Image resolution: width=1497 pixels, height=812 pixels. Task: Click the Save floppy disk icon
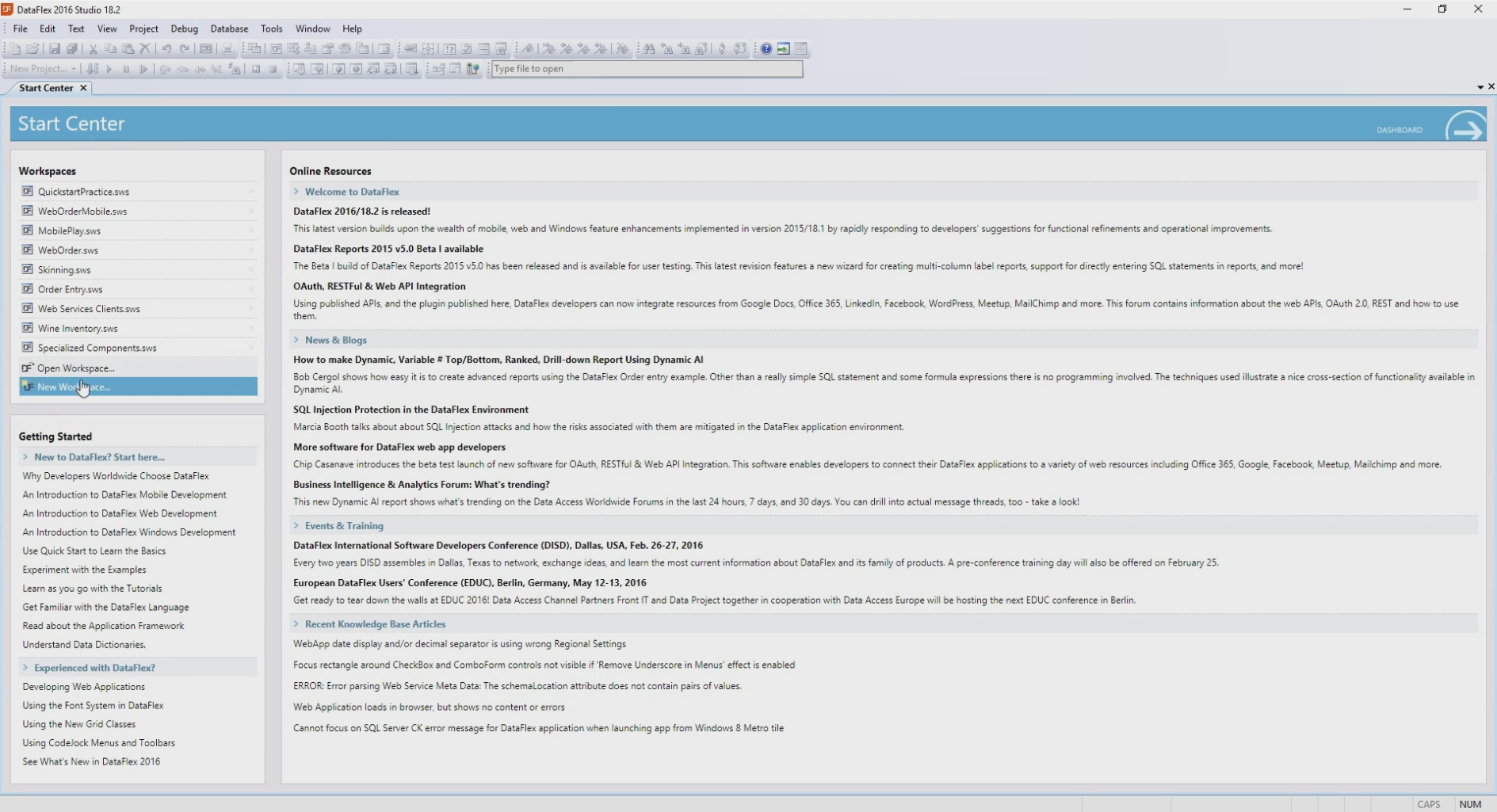tap(55, 49)
